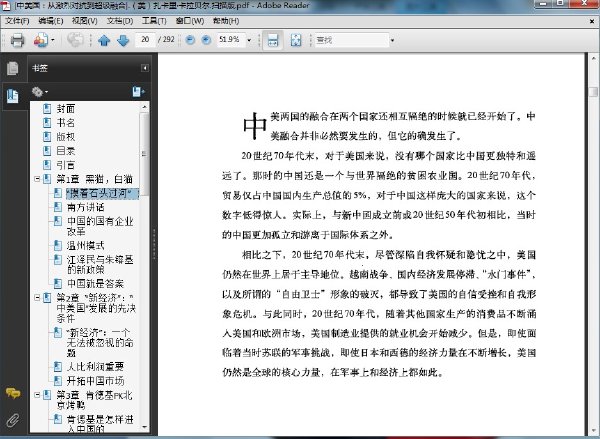Collapse the 第2章 新经济 bookmark

pos(37,297)
